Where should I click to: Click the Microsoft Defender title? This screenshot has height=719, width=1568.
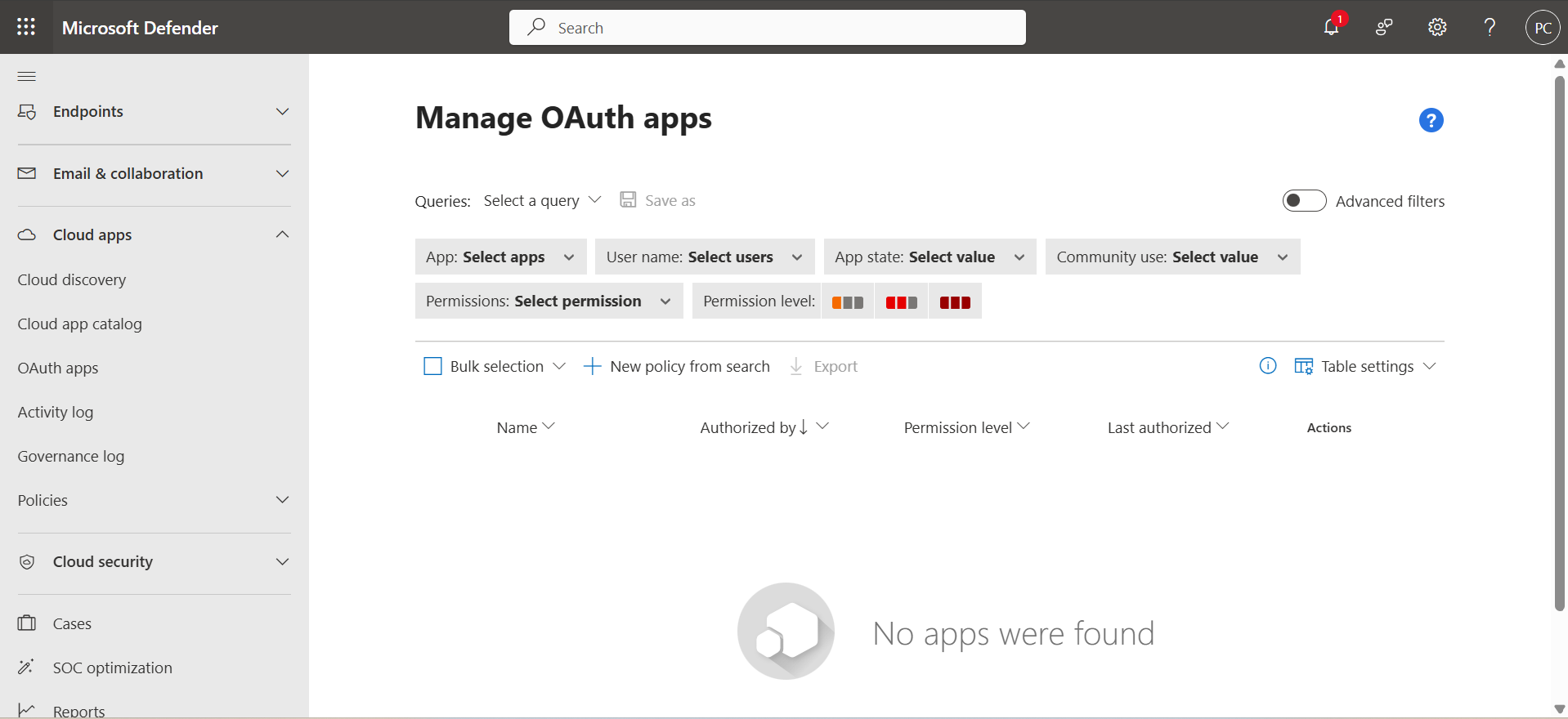pos(140,28)
